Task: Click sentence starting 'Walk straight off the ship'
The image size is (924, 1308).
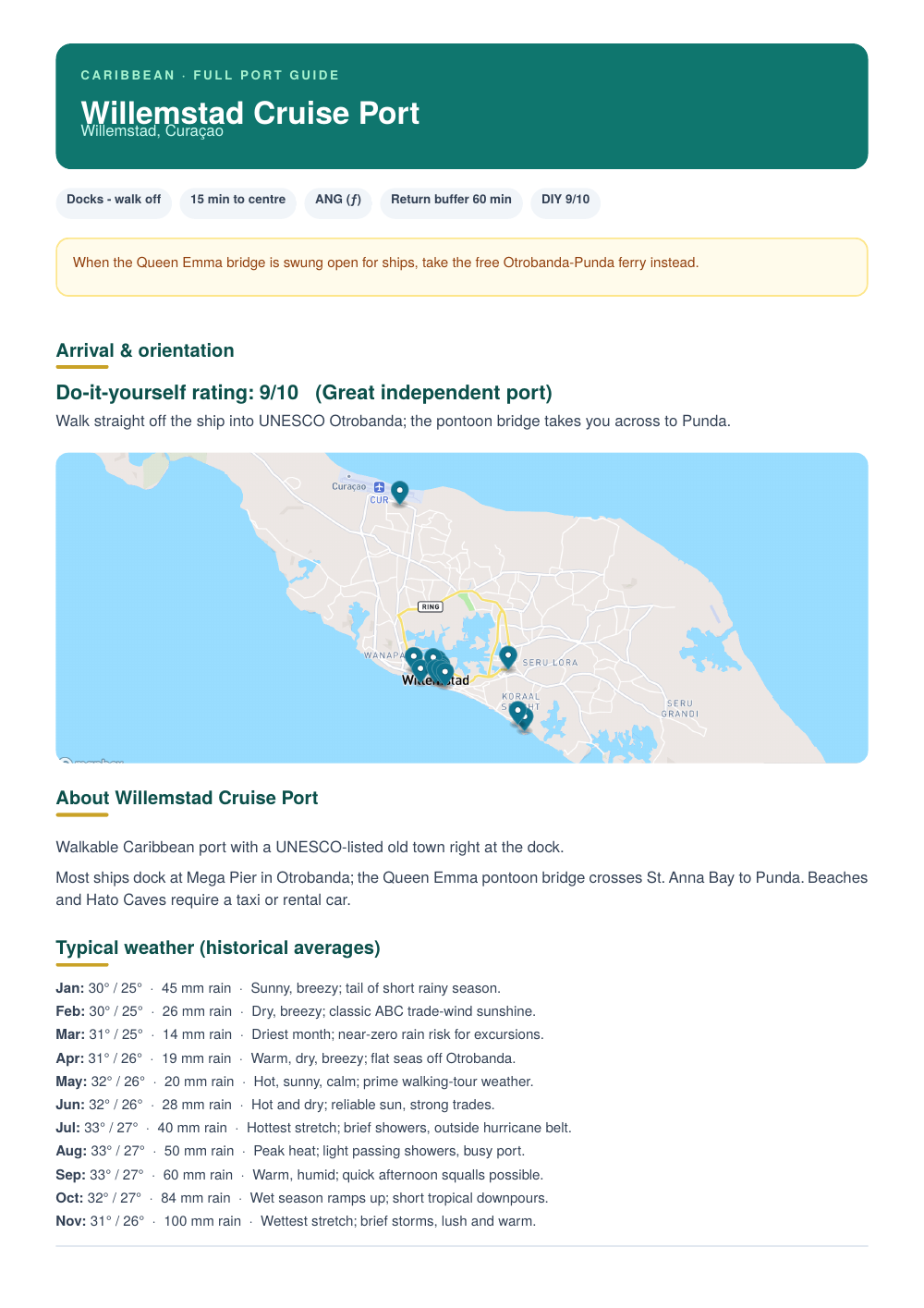Action: [394, 421]
